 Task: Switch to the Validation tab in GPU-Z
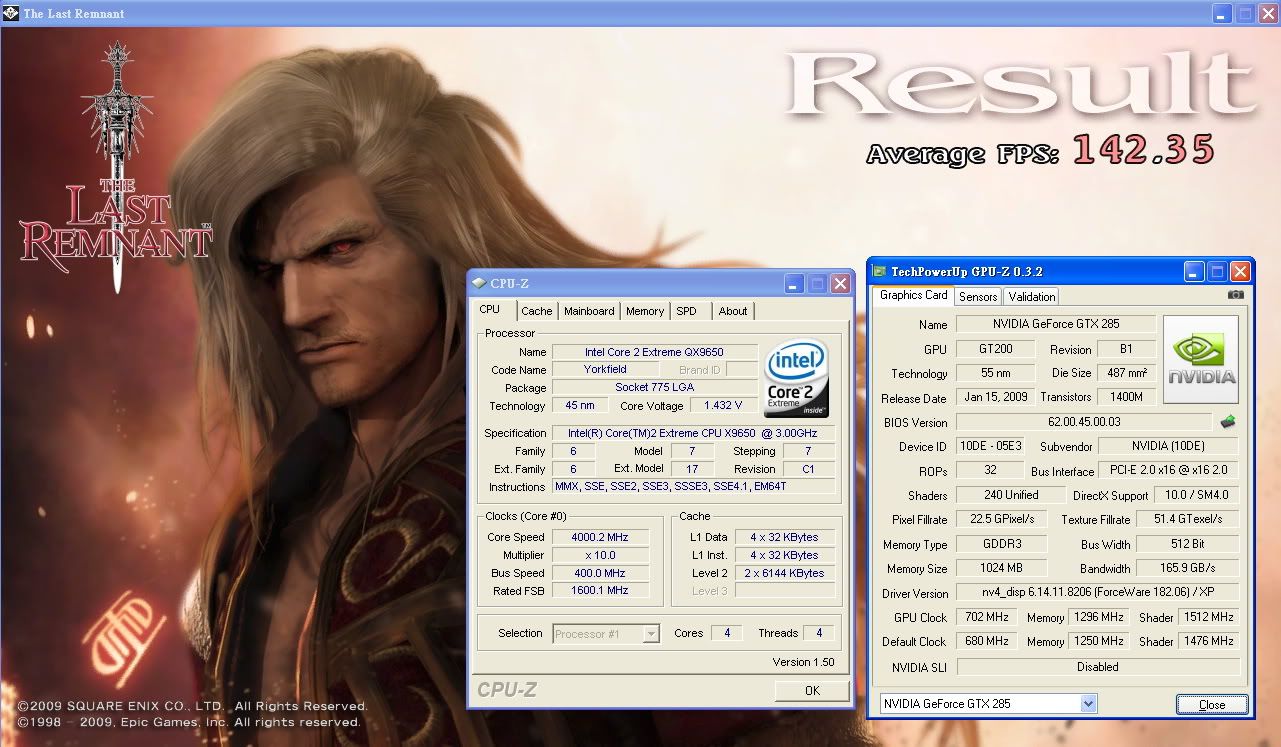coord(1031,296)
